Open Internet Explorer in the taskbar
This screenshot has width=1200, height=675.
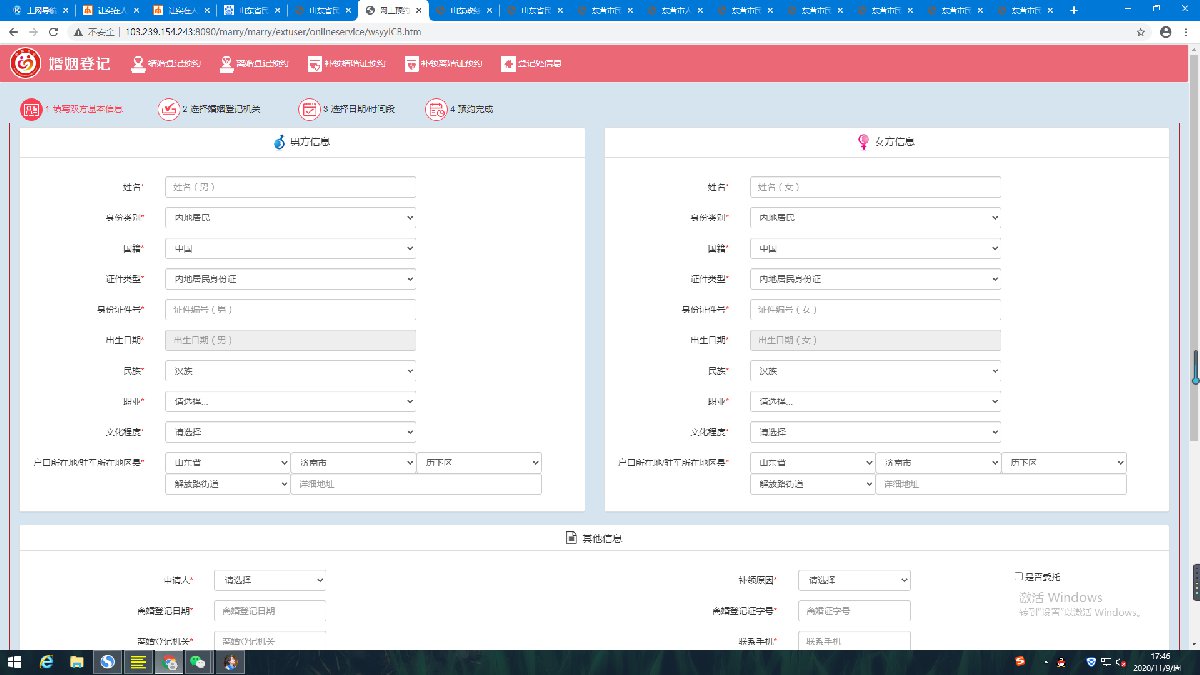[x=45, y=662]
